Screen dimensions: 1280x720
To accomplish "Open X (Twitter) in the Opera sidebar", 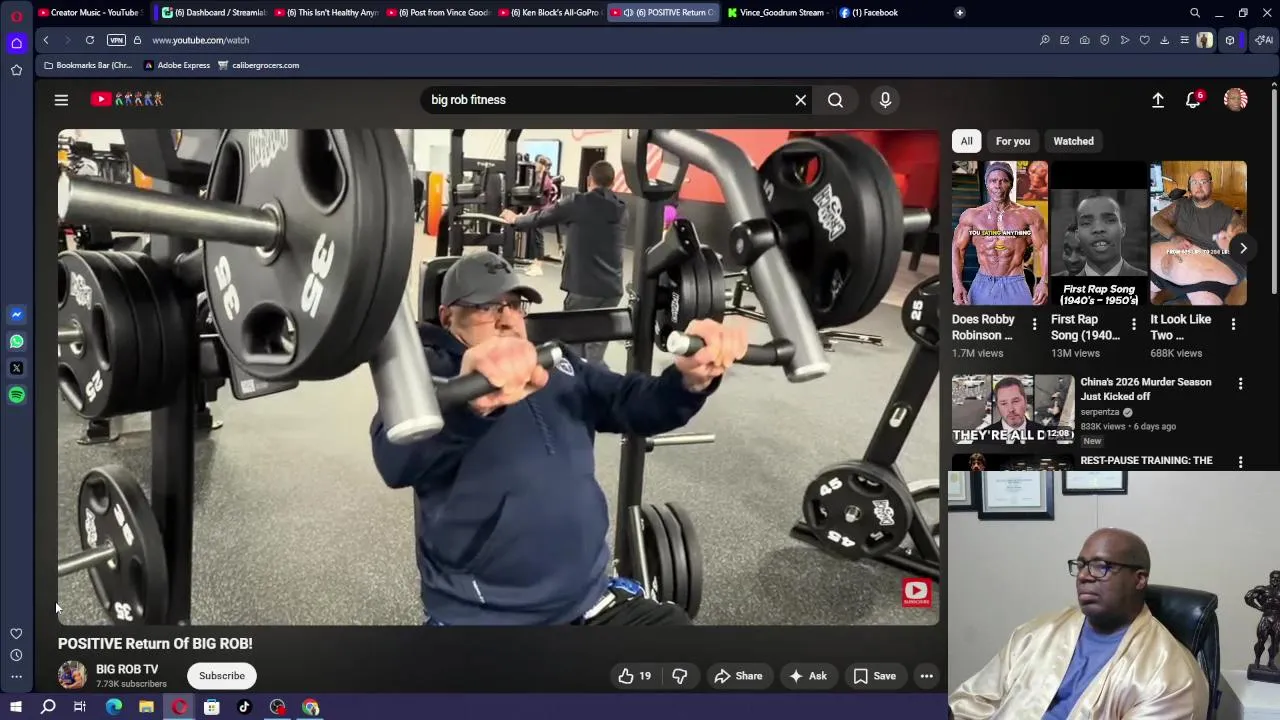I will 16,368.
